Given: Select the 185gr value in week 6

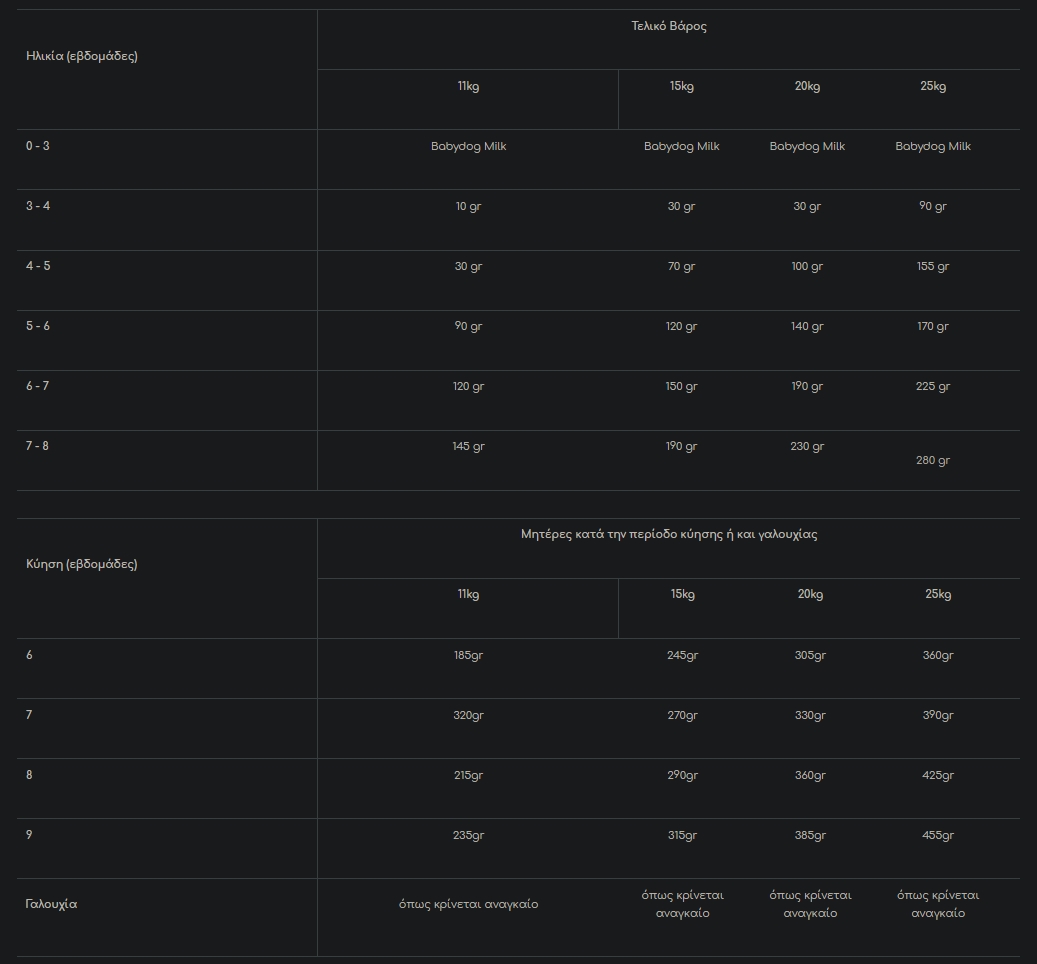Looking at the screenshot, I should [x=468, y=655].
